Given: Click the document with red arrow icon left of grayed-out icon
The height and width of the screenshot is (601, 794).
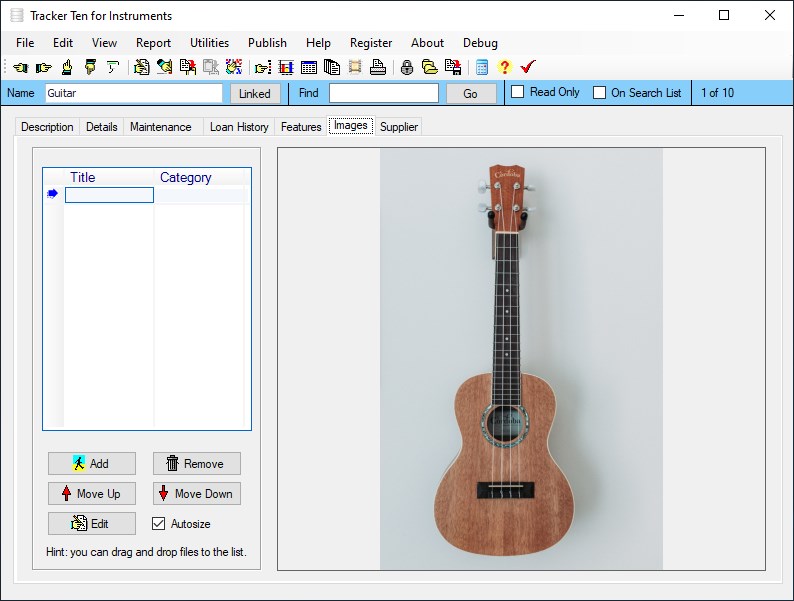Looking at the screenshot, I should point(188,67).
